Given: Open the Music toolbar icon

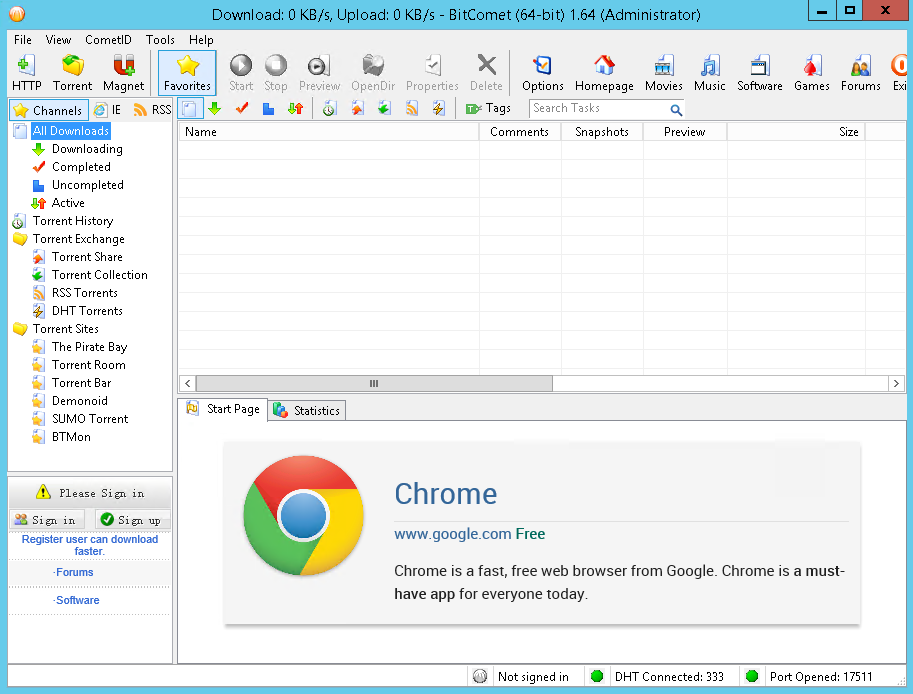Looking at the screenshot, I should [709, 73].
